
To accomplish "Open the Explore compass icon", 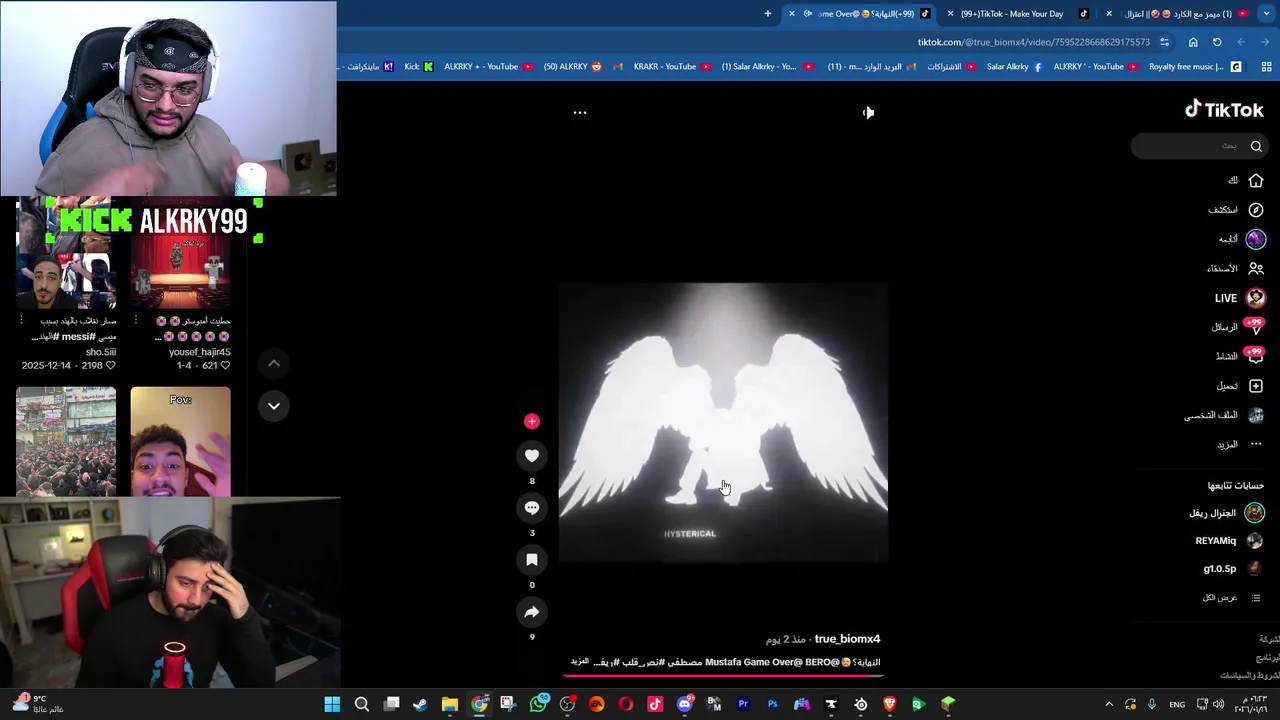I will point(1256,210).
